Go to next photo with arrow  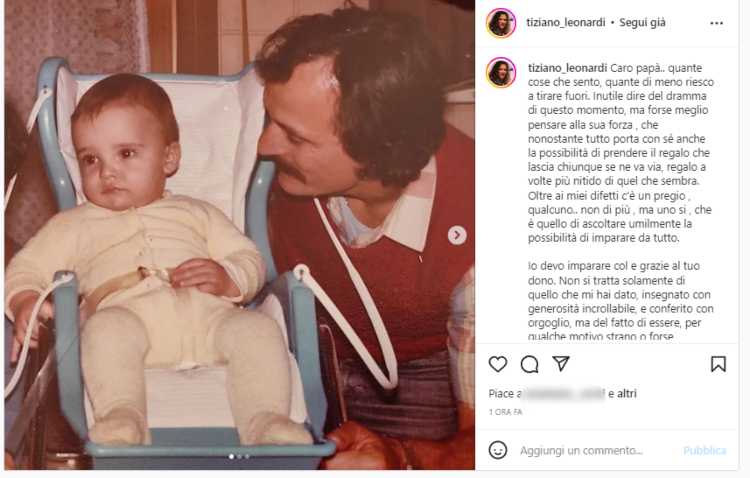457,235
